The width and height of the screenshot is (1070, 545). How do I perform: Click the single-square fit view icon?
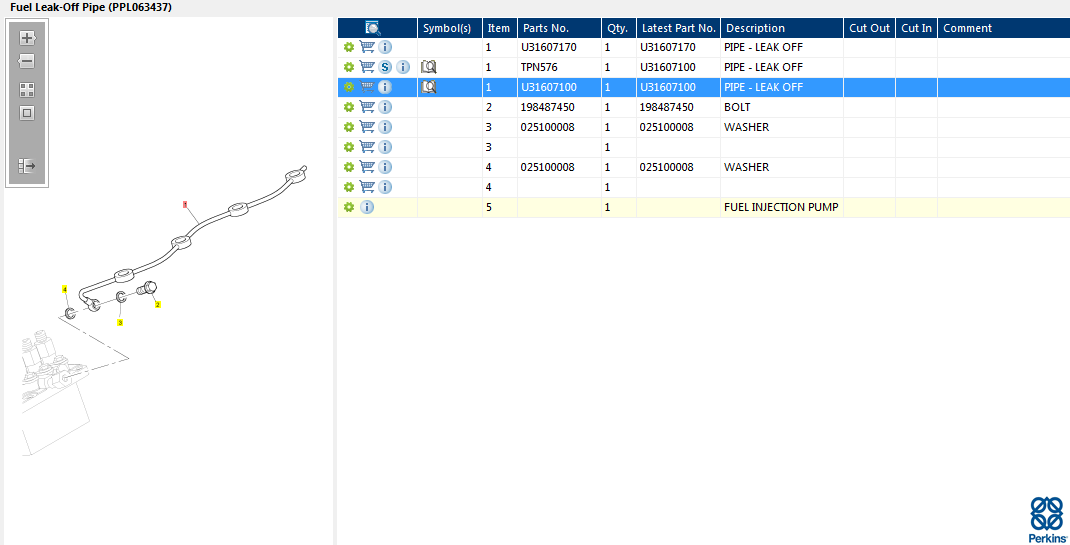click(27, 113)
